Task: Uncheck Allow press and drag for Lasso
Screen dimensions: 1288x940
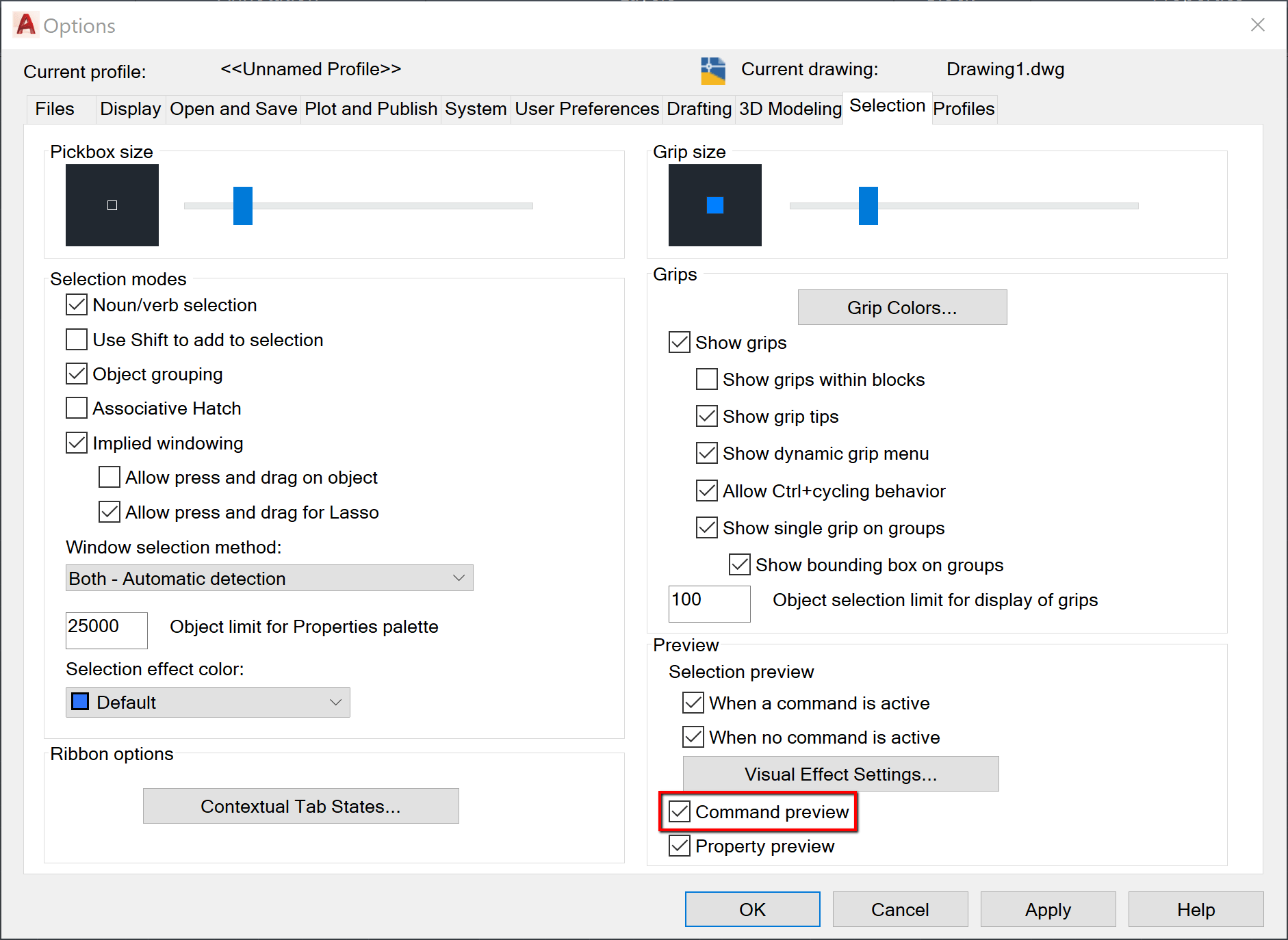Action: tap(109, 512)
